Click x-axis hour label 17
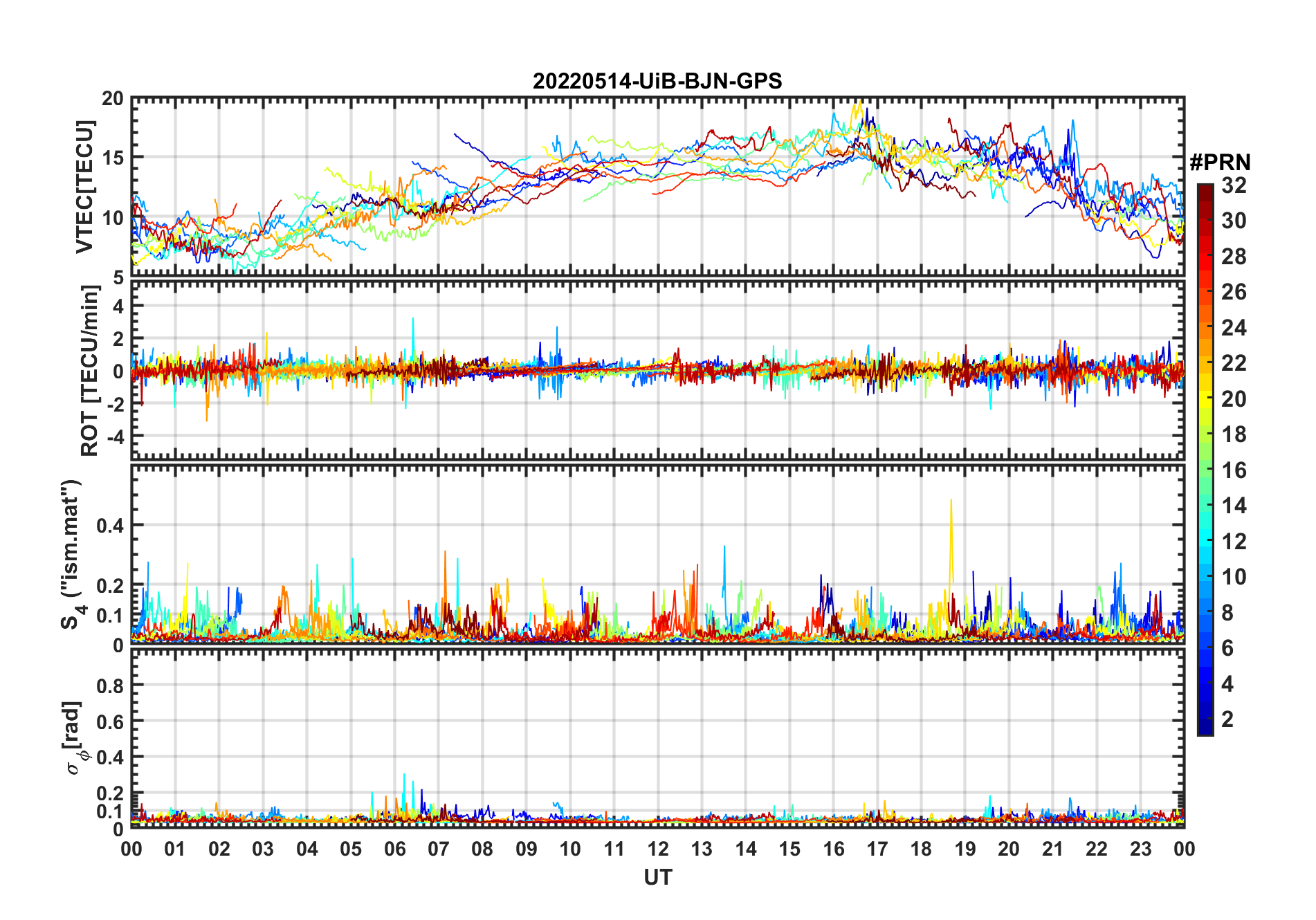 (877, 849)
